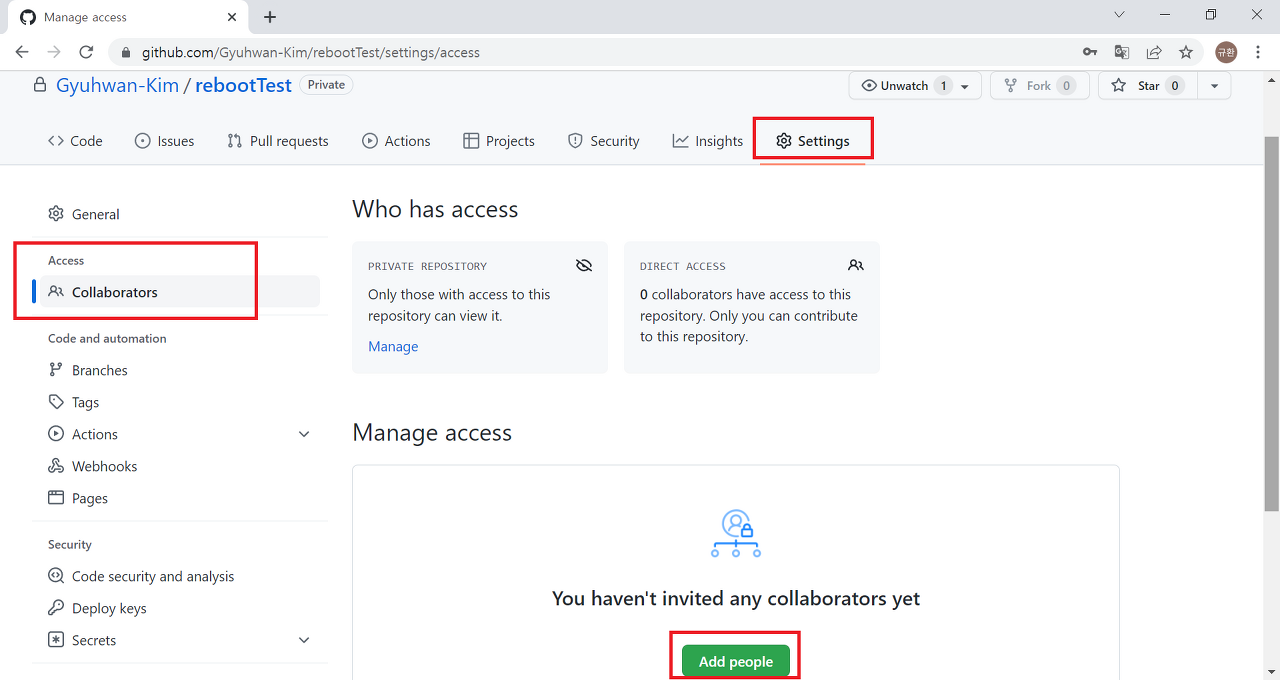This screenshot has width=1280, height=680.
Task: Open the Projects tab
Action: point(499,141)
